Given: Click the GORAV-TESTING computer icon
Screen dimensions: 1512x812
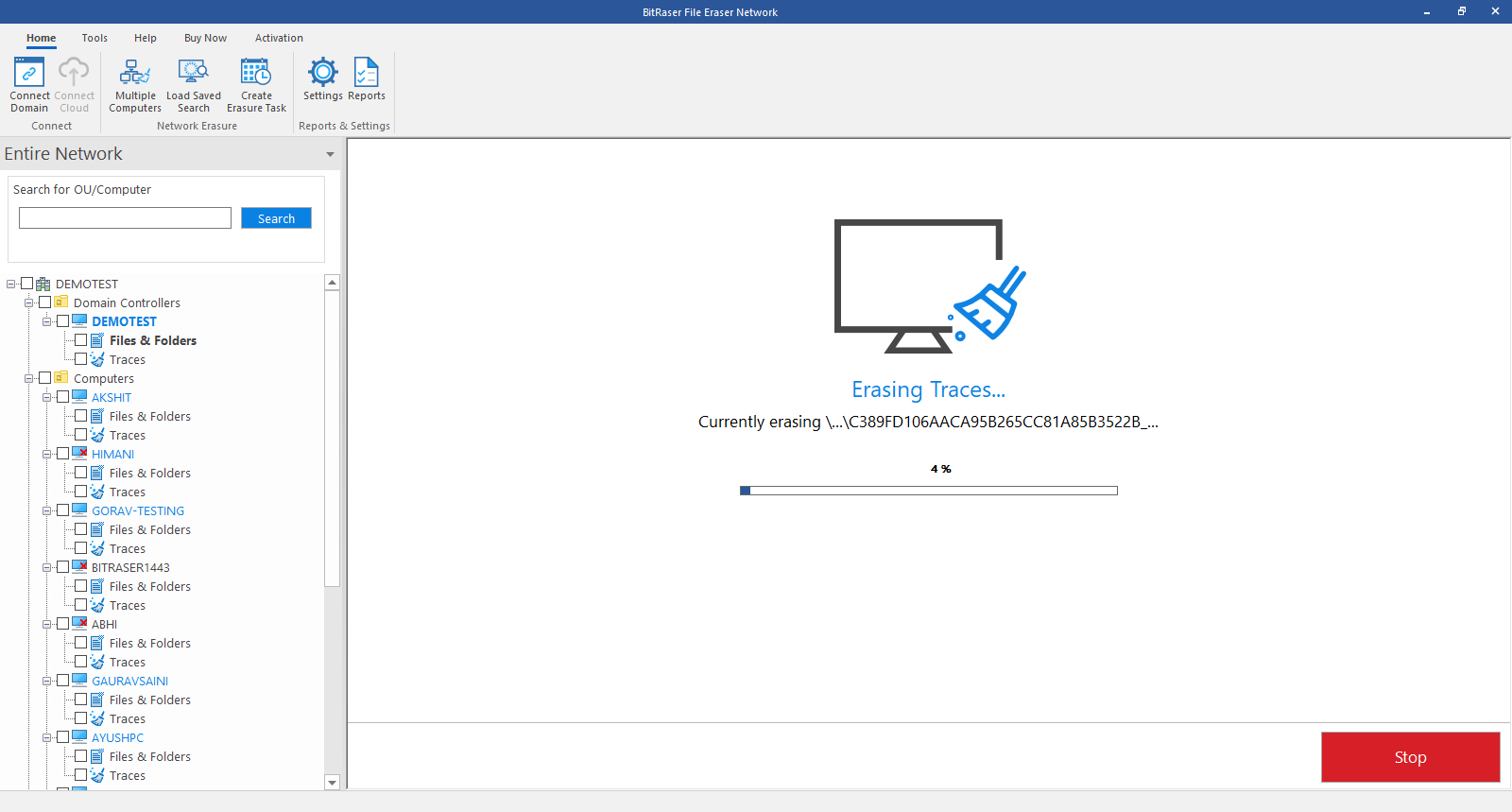Looking at the screenshot, I should tap(79, 510).
